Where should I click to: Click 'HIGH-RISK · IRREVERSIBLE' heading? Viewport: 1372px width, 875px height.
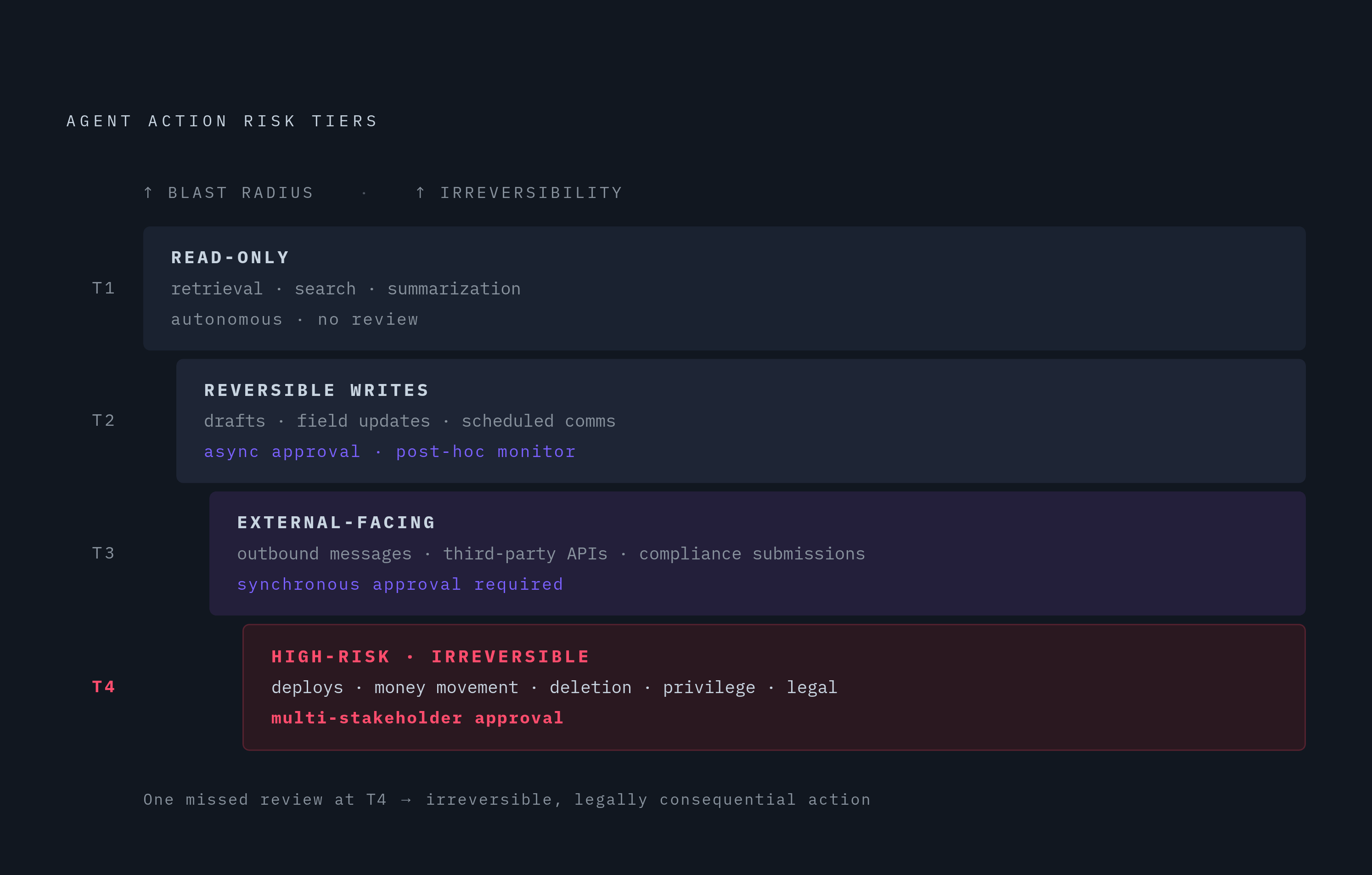[x=430, y=657]
